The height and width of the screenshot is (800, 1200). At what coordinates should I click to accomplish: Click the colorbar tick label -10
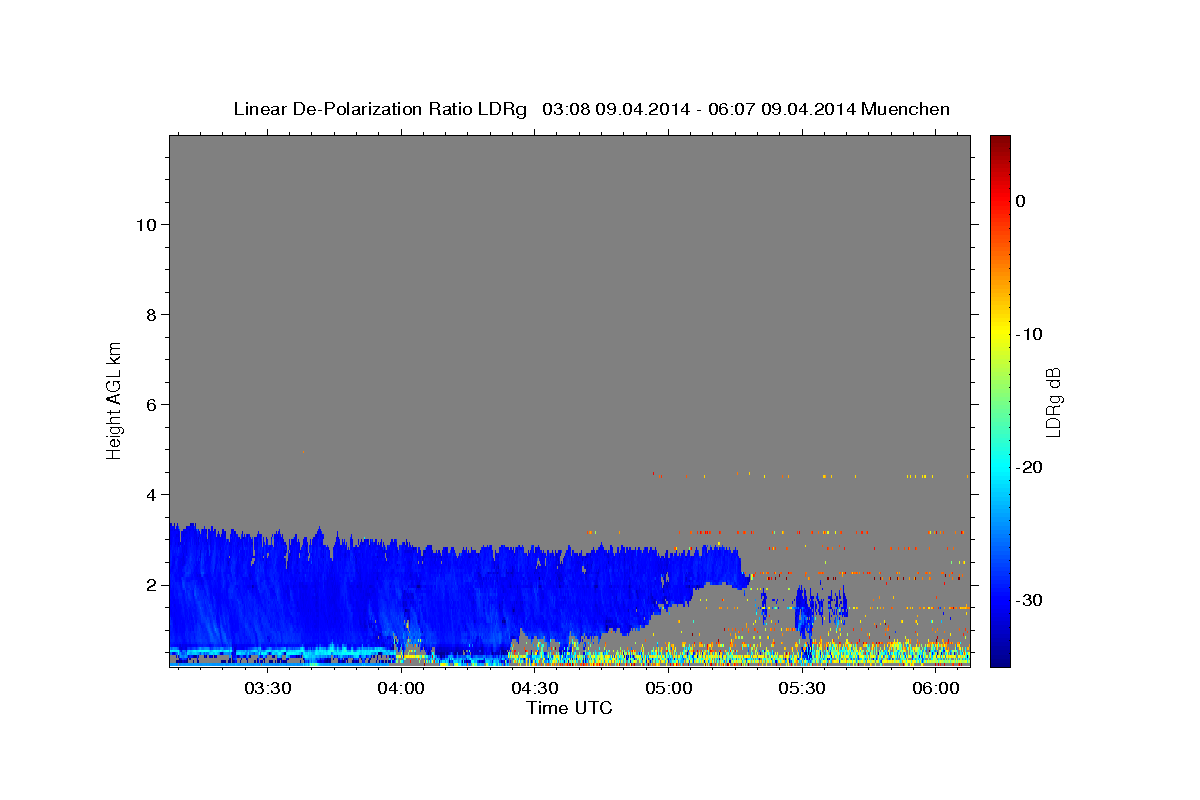tap(1029, 334)
